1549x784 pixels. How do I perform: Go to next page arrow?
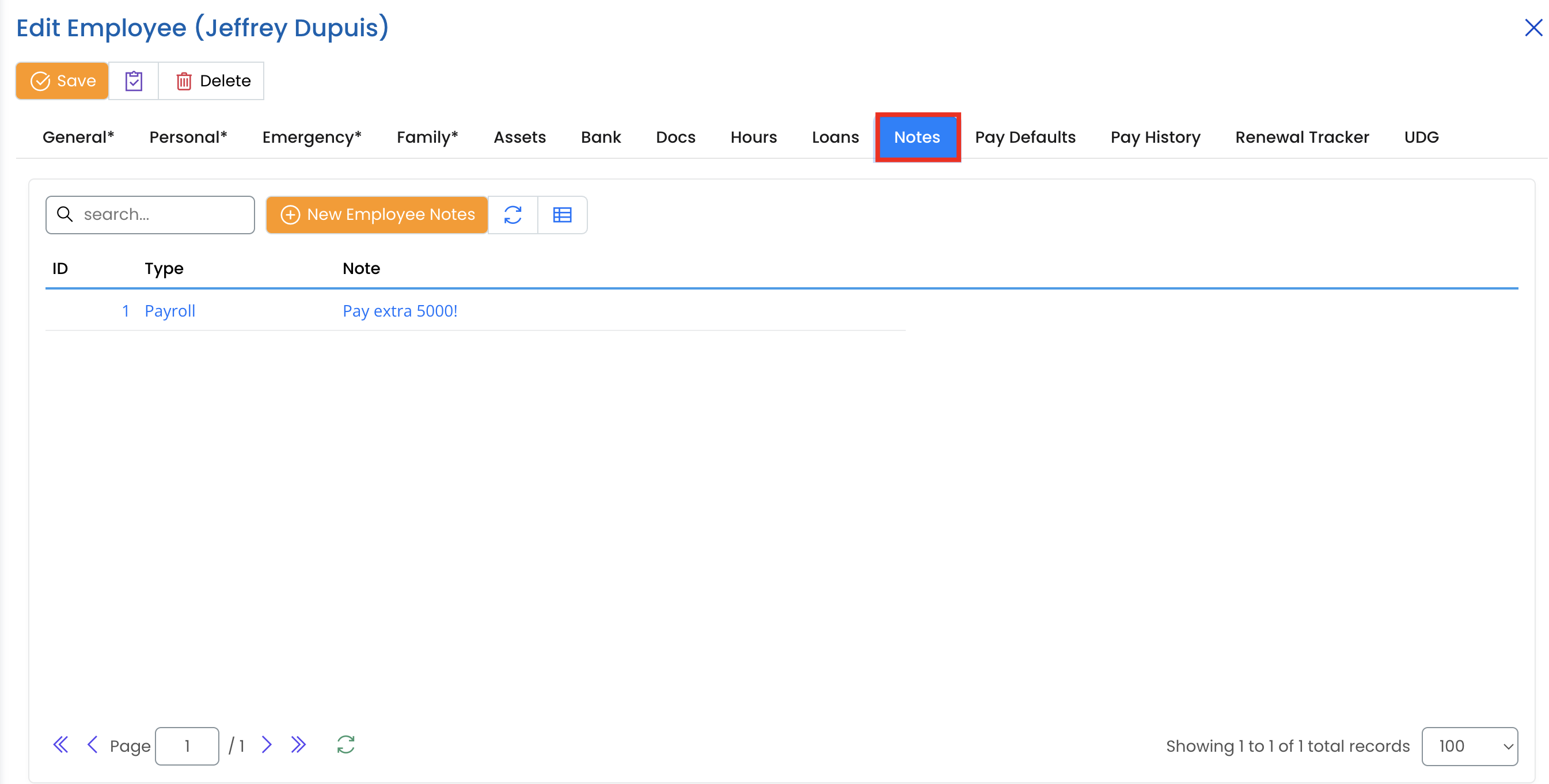click(267, 745)
